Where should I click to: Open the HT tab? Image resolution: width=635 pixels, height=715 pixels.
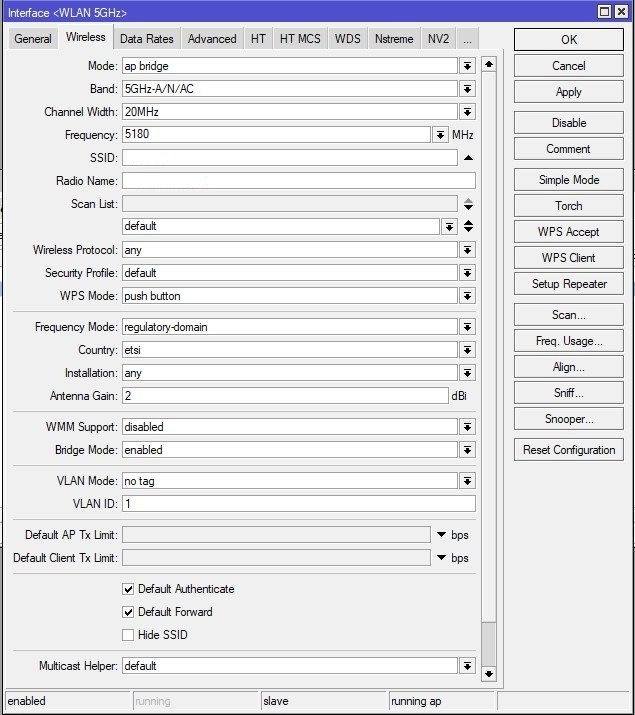pyautogui.click(x=258, y=39)
